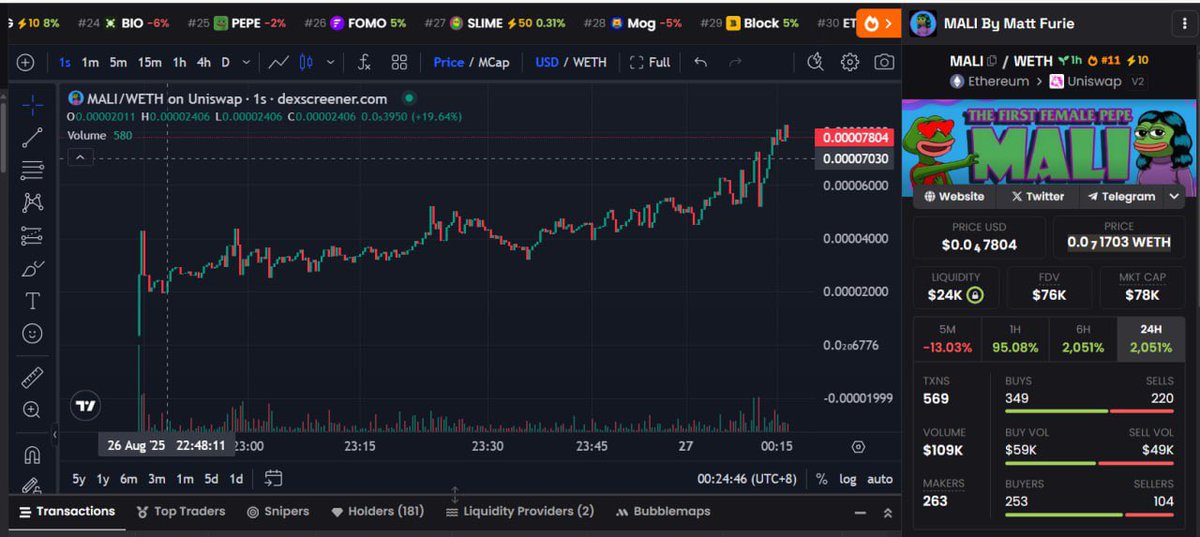Open the Liquidity Providers (2) tab
1200x537 pixels.
pos(520,511)
